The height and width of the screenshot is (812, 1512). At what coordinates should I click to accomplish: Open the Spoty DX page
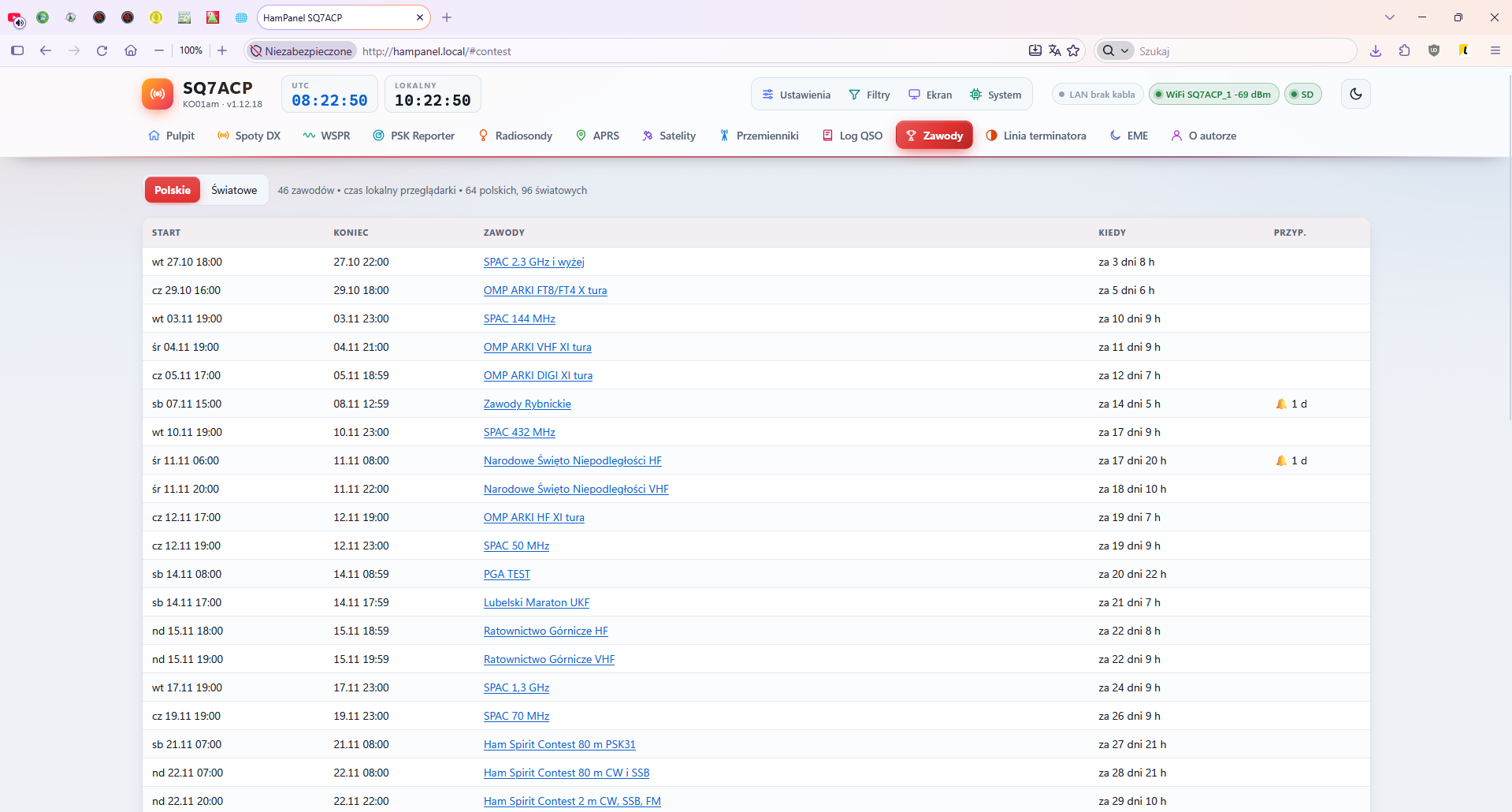249,136
